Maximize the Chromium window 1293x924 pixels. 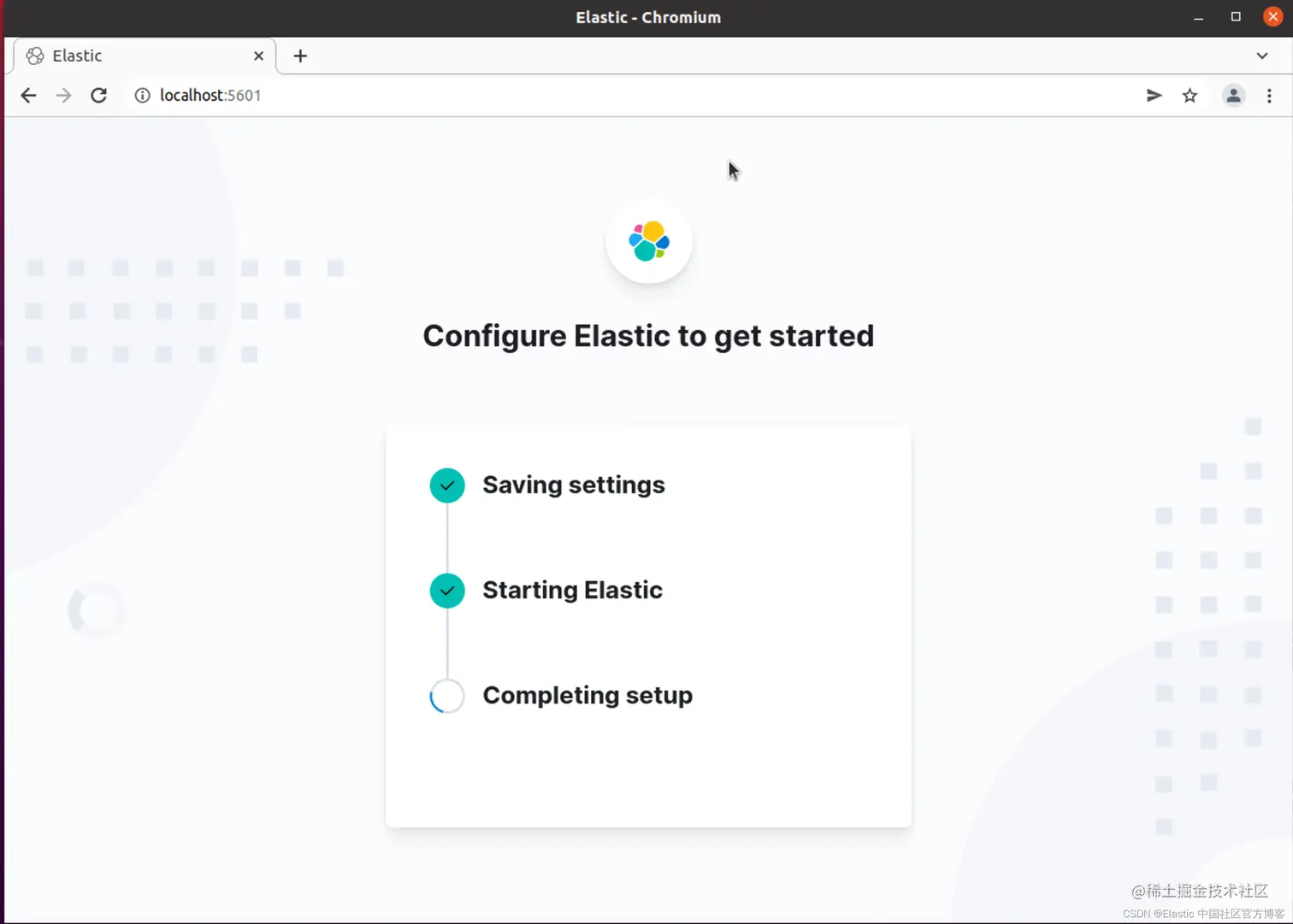click(1236, 17)
